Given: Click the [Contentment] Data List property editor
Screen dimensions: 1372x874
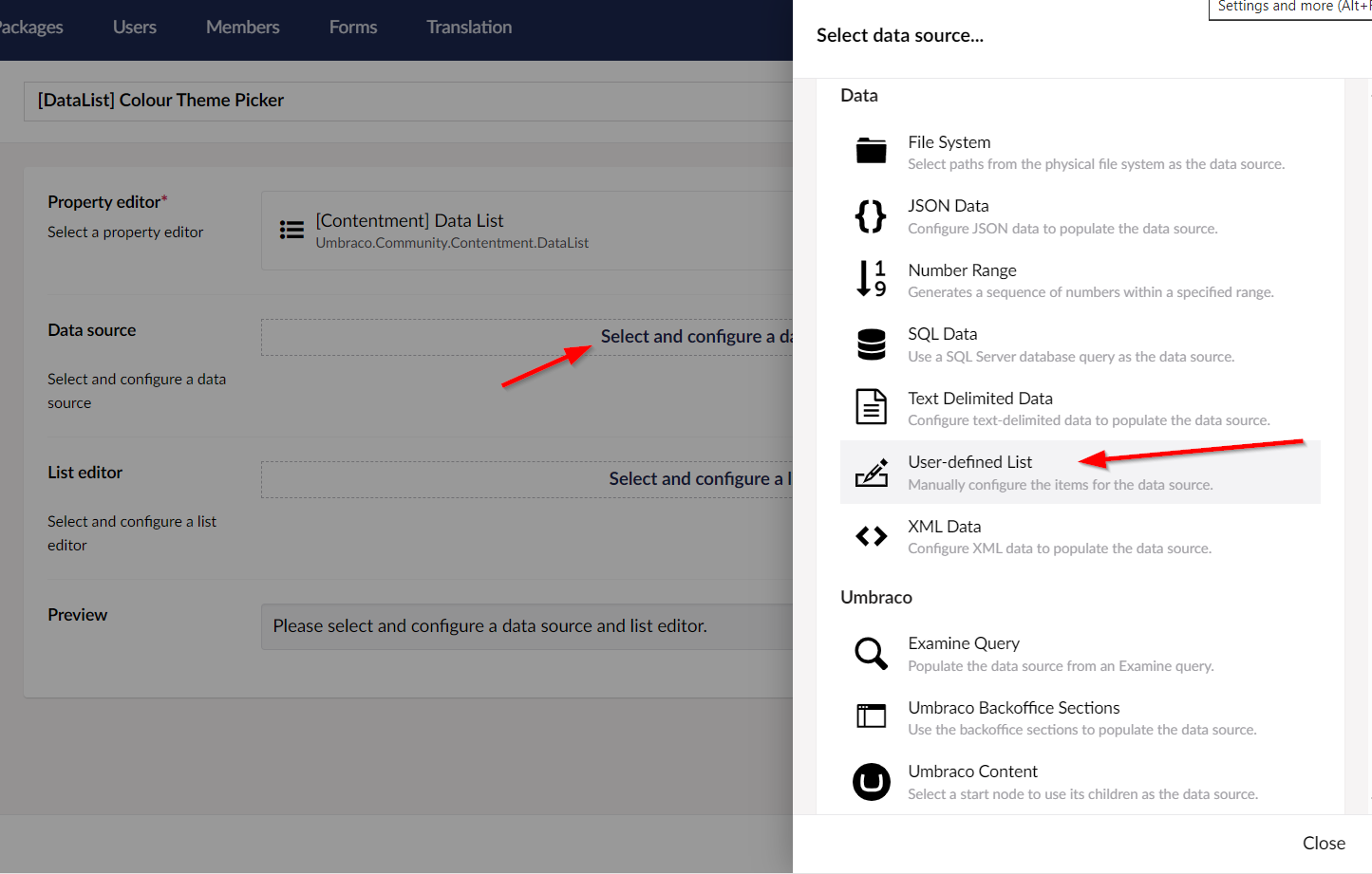Looking at the screenshot, I should tap(527, 231).
